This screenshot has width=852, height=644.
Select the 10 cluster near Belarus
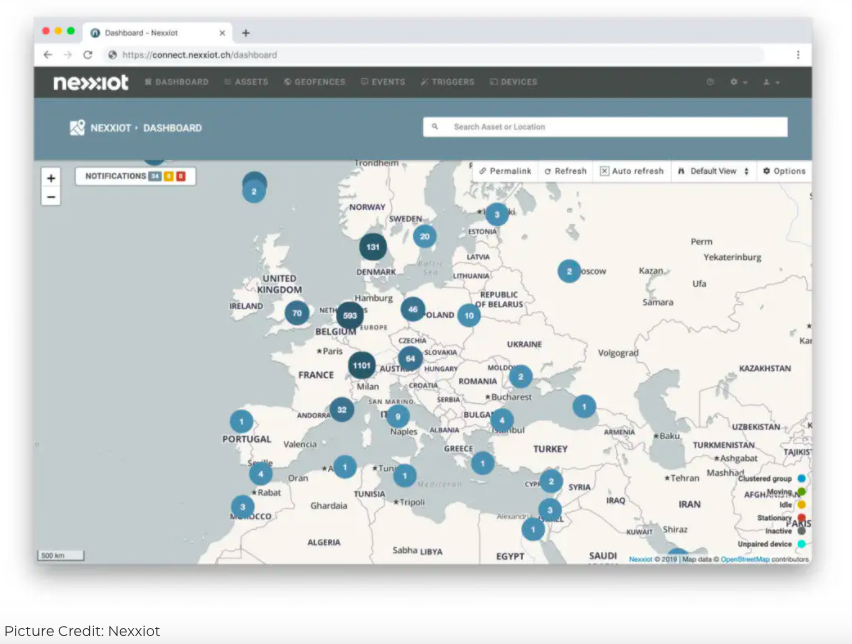tap(469, 315)
